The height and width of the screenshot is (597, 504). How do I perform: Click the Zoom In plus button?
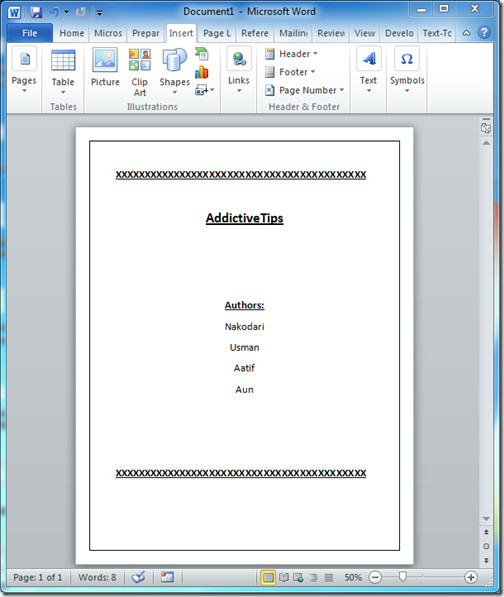(x=471, y=577)
